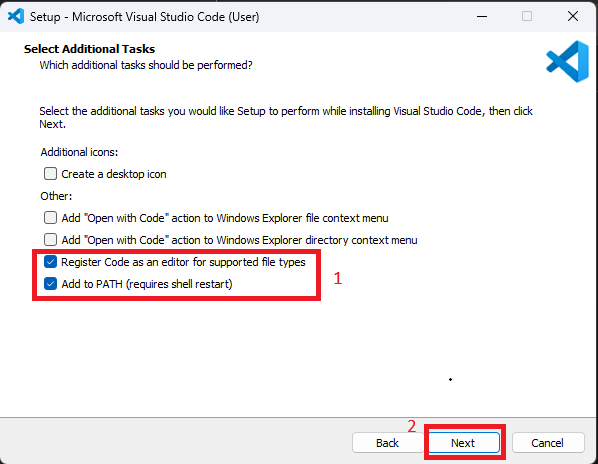The width and height of the screenshot is (598, 464).
Task: Close the Setup window
Action: (x=573, y=16)
